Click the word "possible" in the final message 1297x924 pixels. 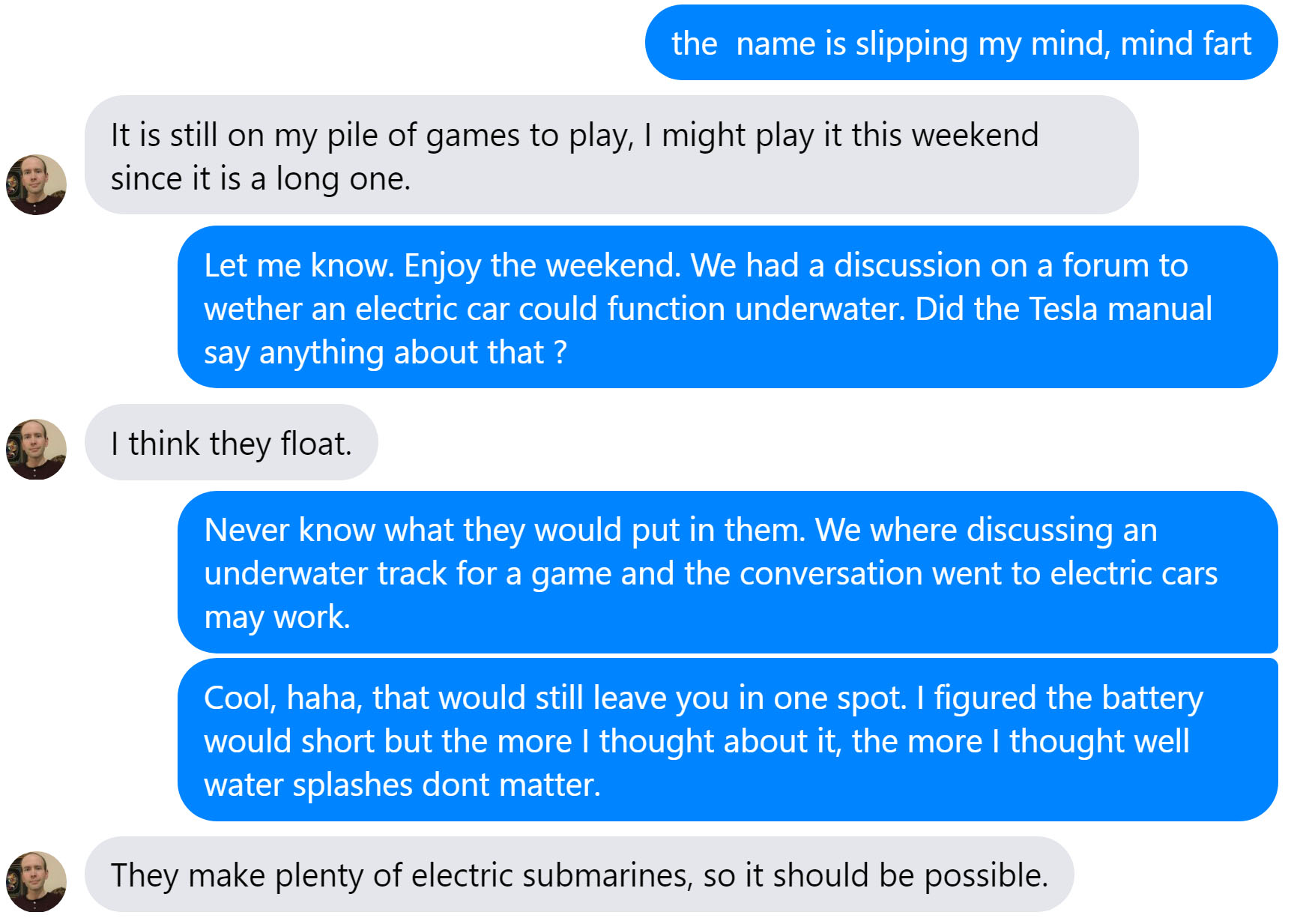point(985,875)
